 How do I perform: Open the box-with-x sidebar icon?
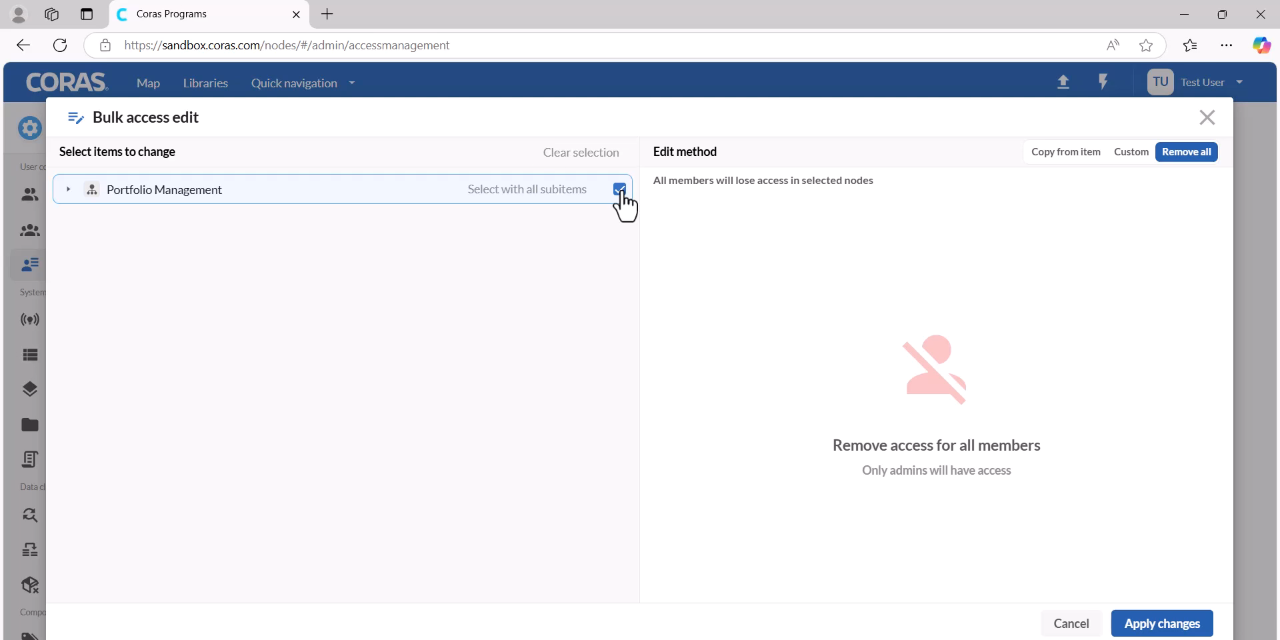pos(30,585)
